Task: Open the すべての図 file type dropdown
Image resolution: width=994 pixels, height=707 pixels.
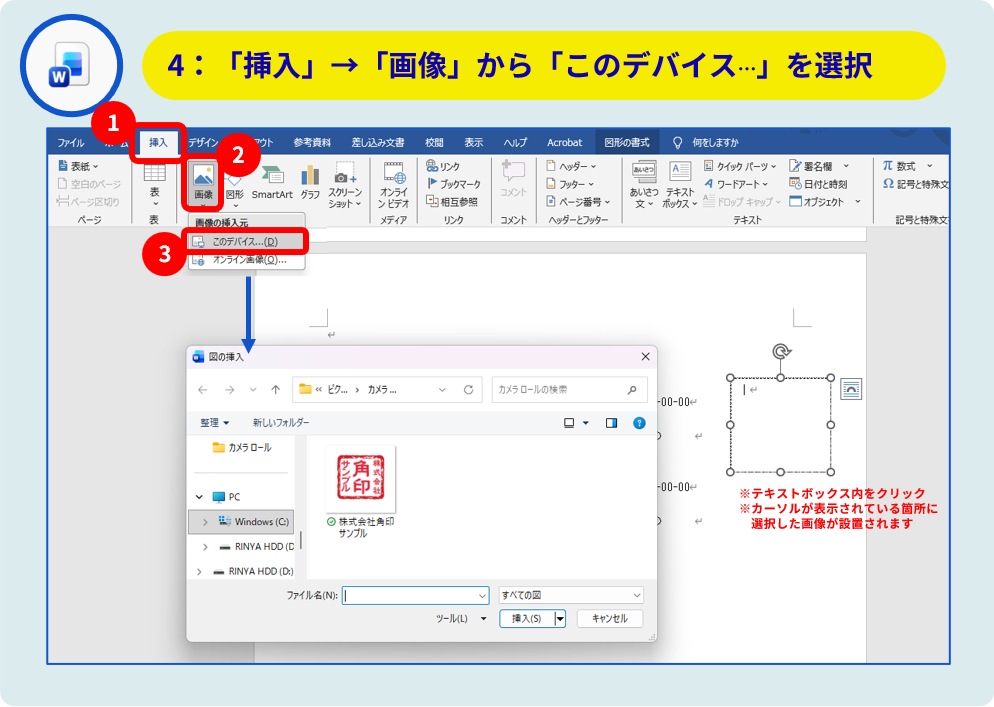Action: tap(570, 595)
